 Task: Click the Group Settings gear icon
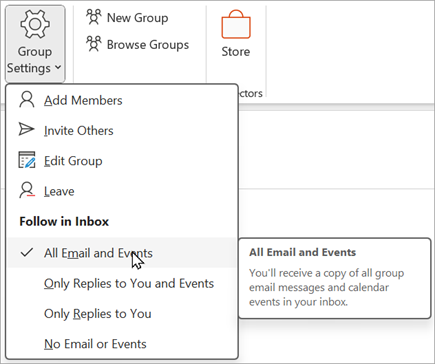35,24
